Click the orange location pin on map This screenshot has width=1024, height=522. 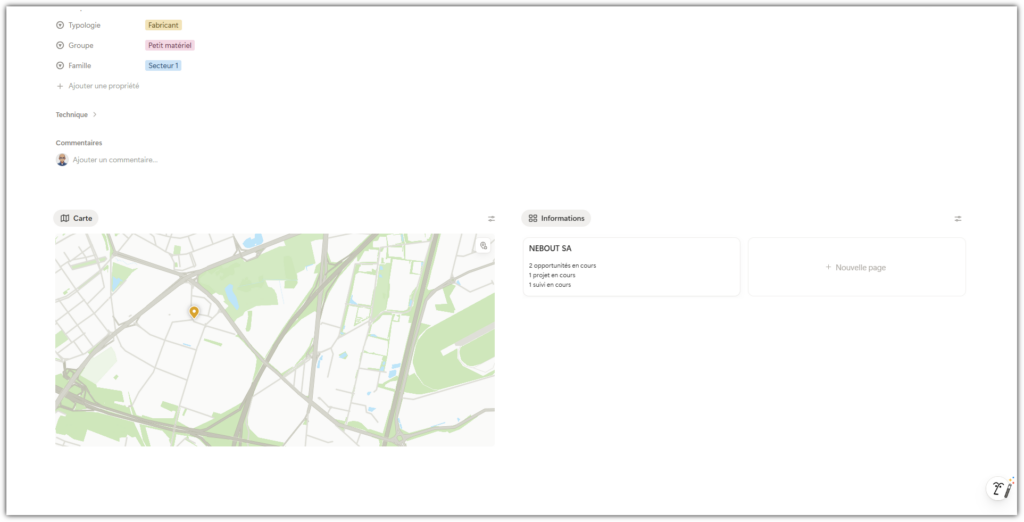click(x=194, y=312)
